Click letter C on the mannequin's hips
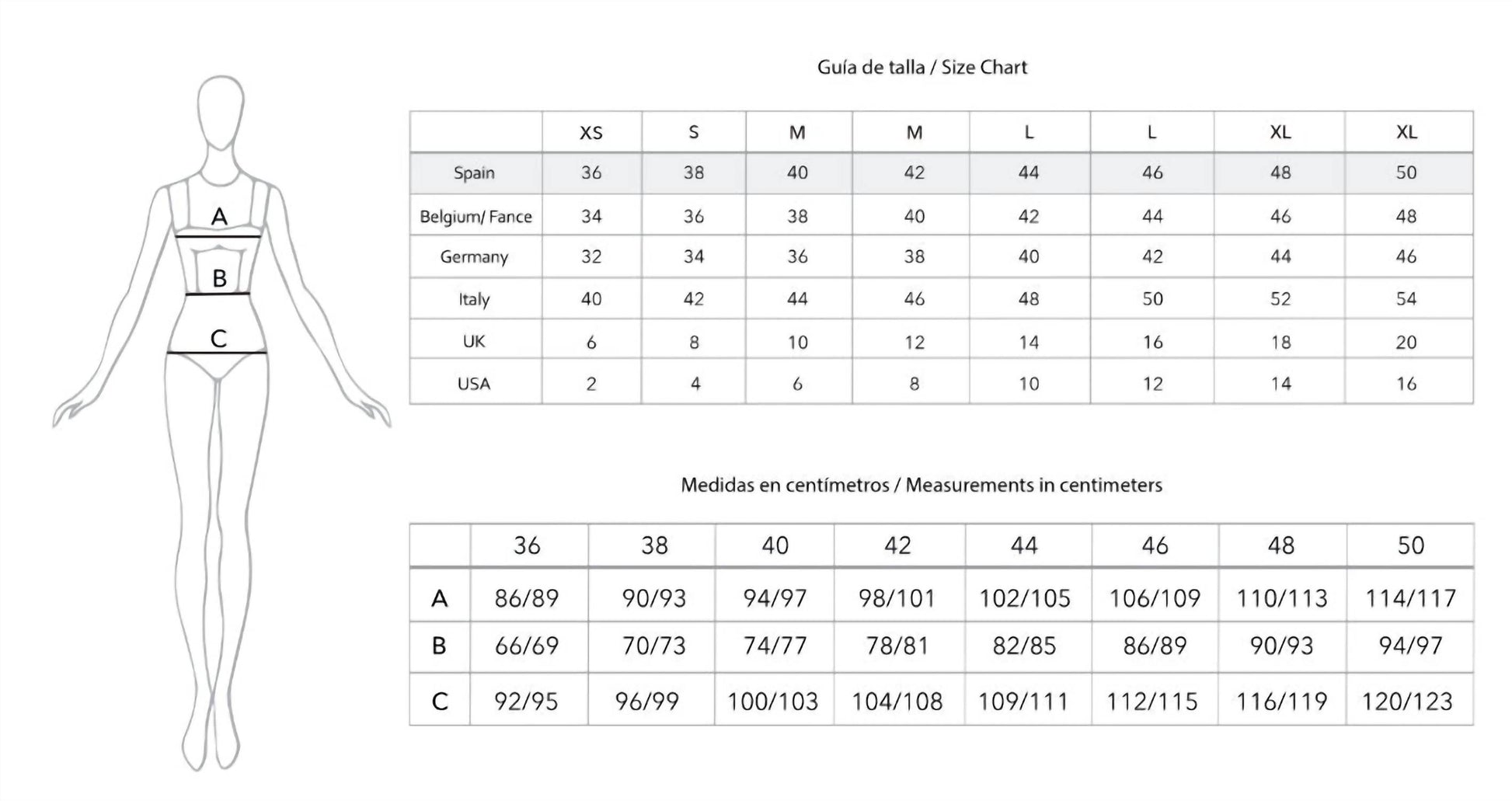 219,339
